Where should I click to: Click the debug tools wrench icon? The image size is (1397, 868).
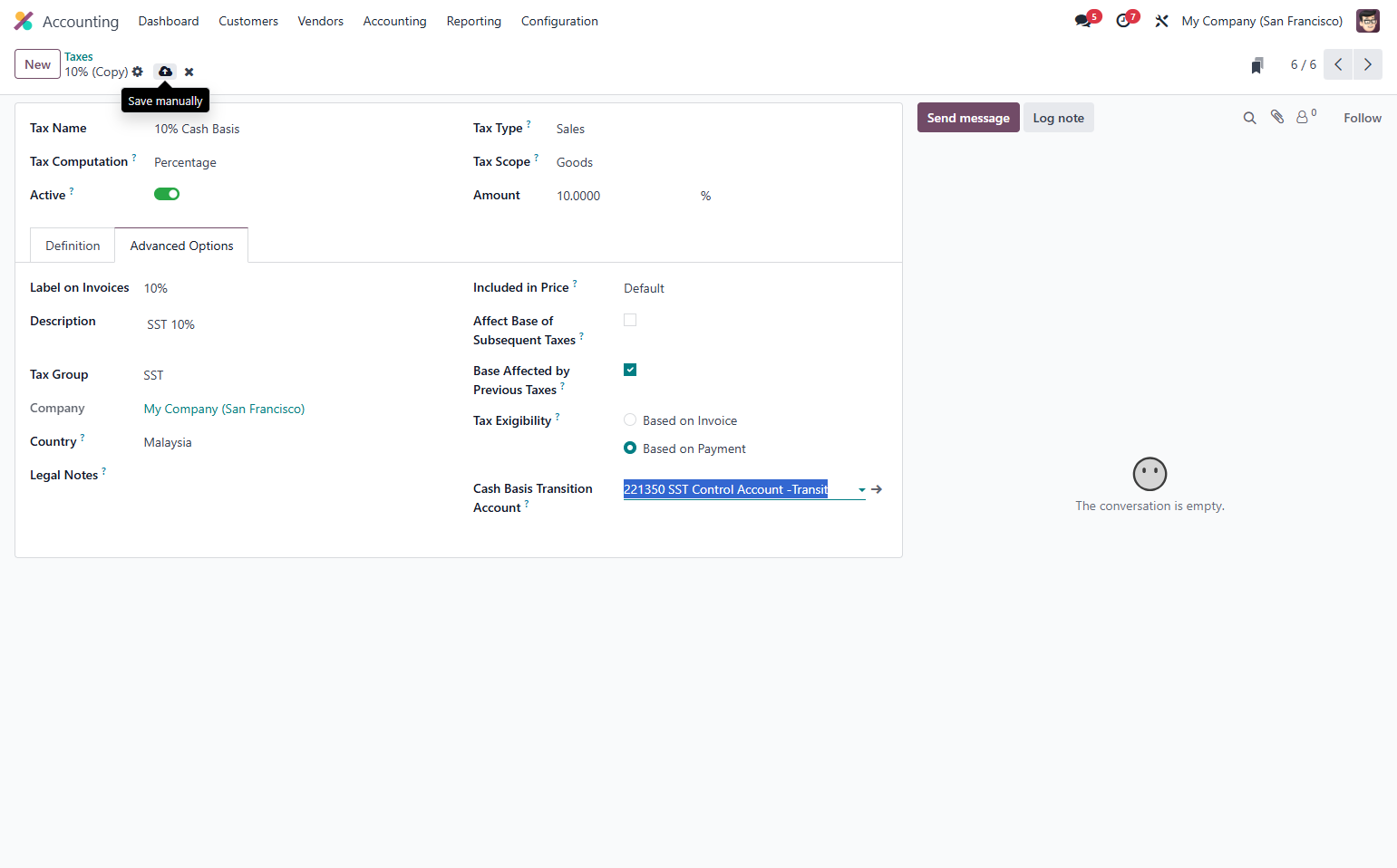1161,21
